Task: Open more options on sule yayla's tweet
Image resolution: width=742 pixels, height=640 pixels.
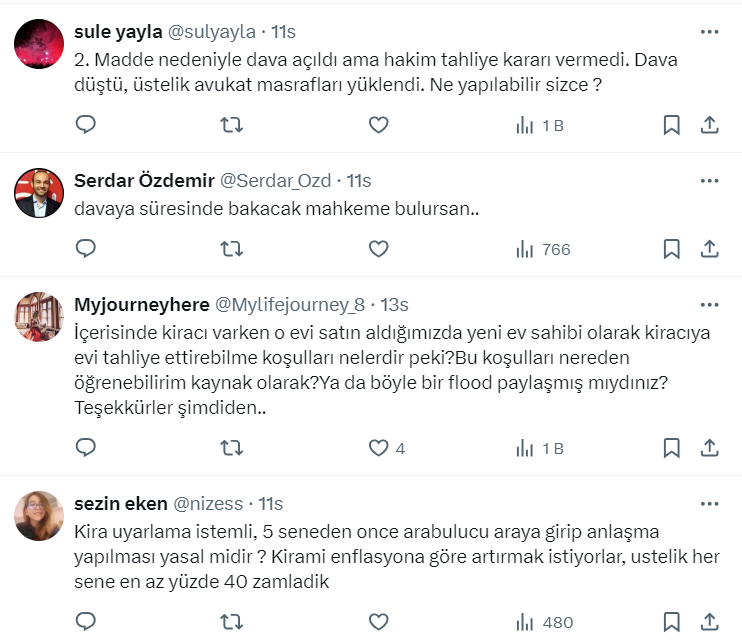Action: pyautogui.click(x=709, y=32)
